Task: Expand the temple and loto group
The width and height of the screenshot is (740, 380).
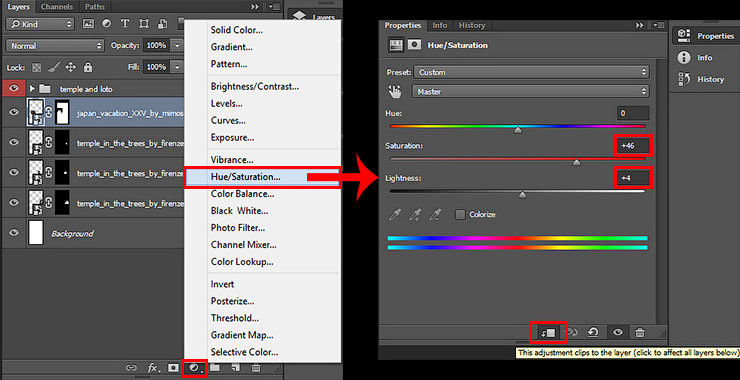Action: pos(32,89)
